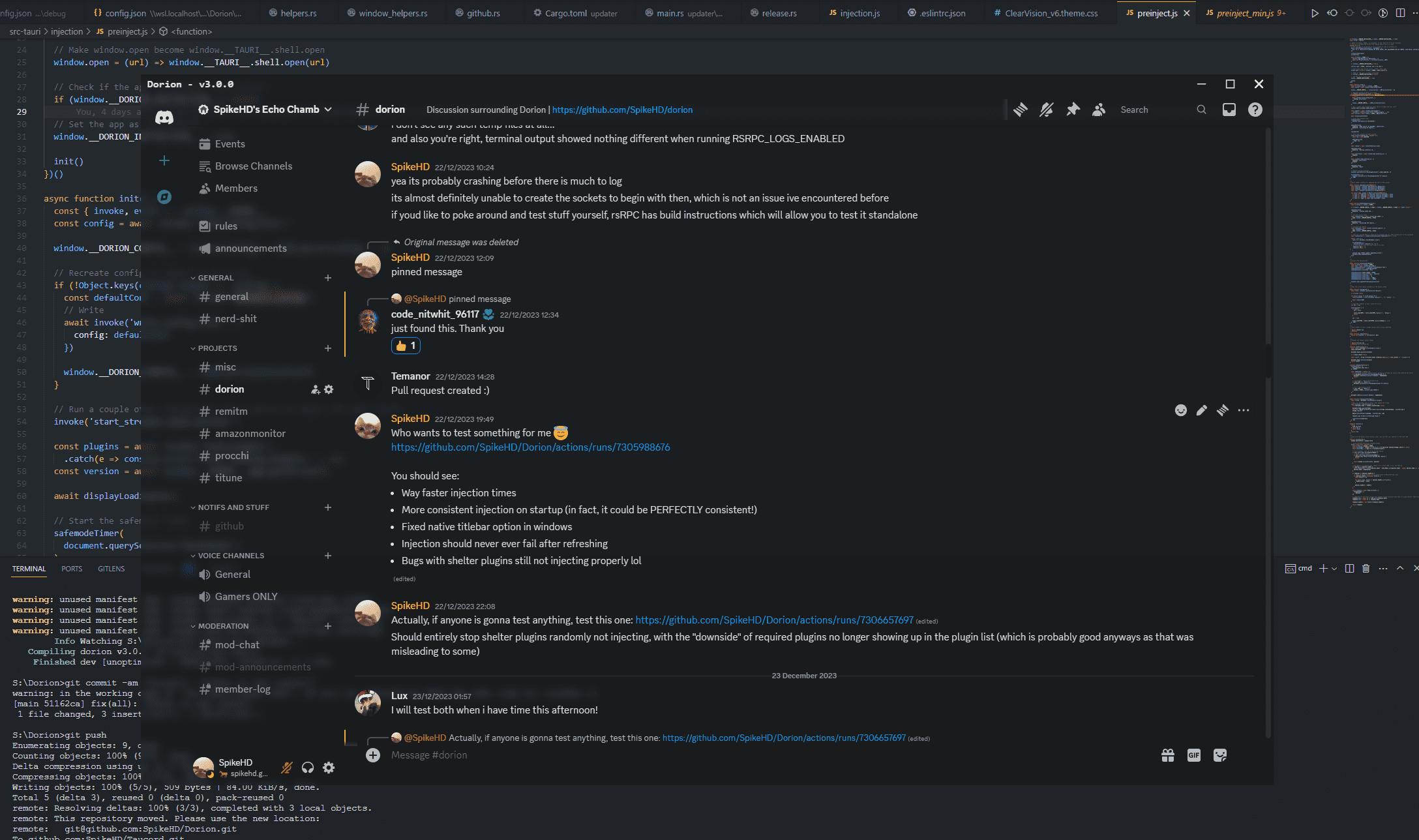Image resolution: width=1419 pixels, height=840 pixels.
Task: Click the add reaction smiley on message
Action: 1181,410
